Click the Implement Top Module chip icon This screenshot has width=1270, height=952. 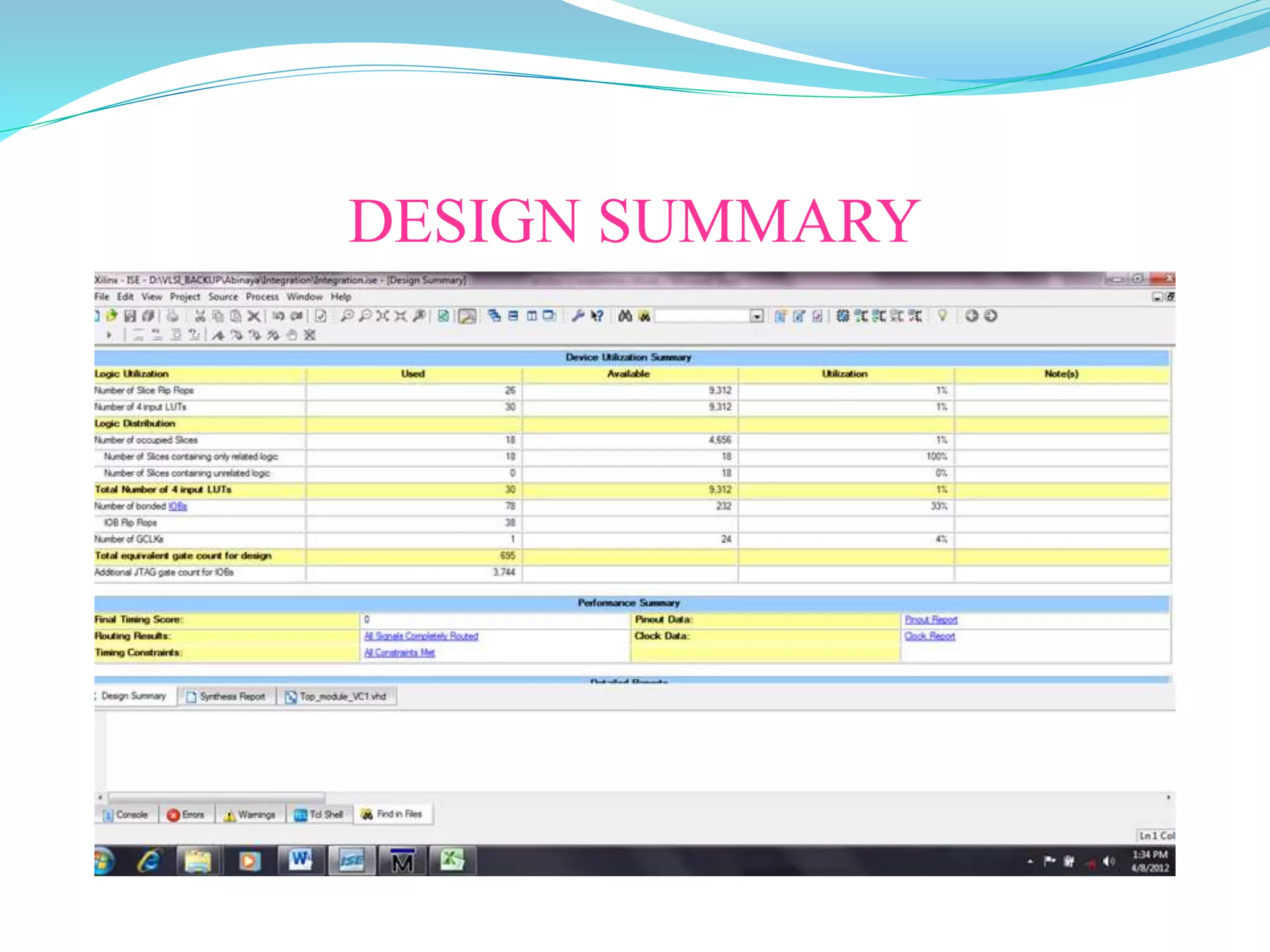pyautogui.click(x=842, y=316)
